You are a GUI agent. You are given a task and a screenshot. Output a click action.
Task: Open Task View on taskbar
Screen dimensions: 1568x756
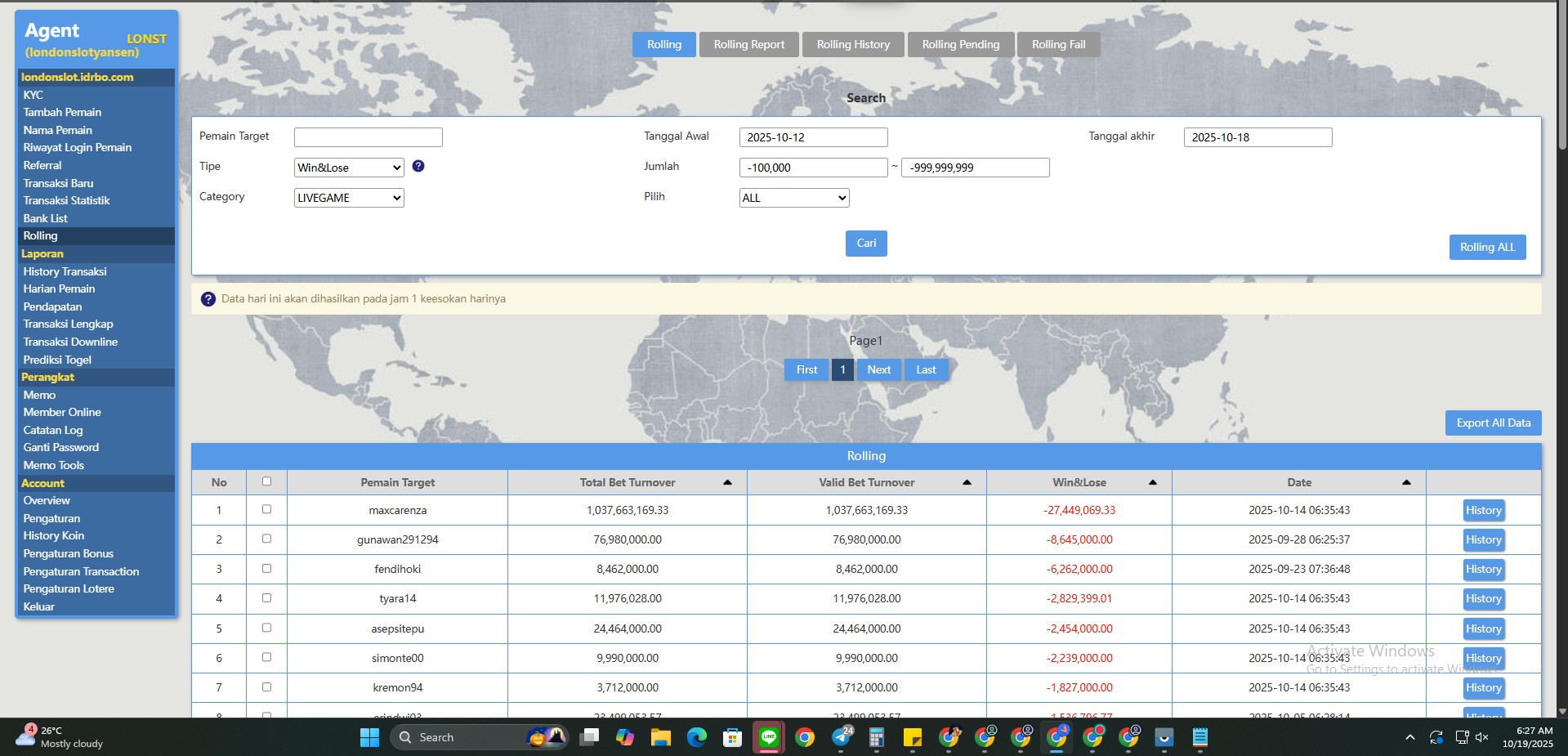click(x=589, y=737)
